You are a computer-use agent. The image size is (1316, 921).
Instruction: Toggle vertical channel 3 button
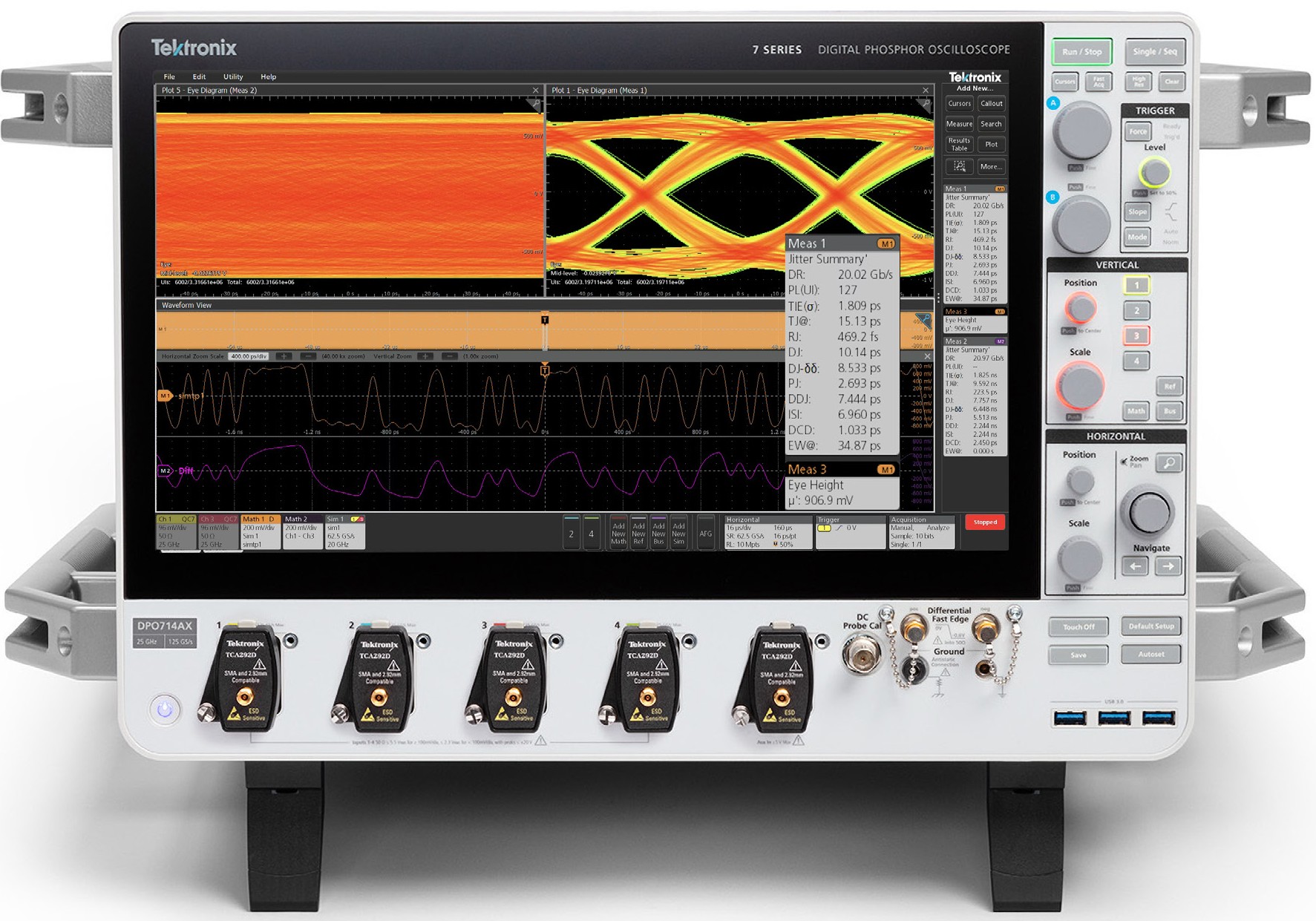(x=1136, y=336)
